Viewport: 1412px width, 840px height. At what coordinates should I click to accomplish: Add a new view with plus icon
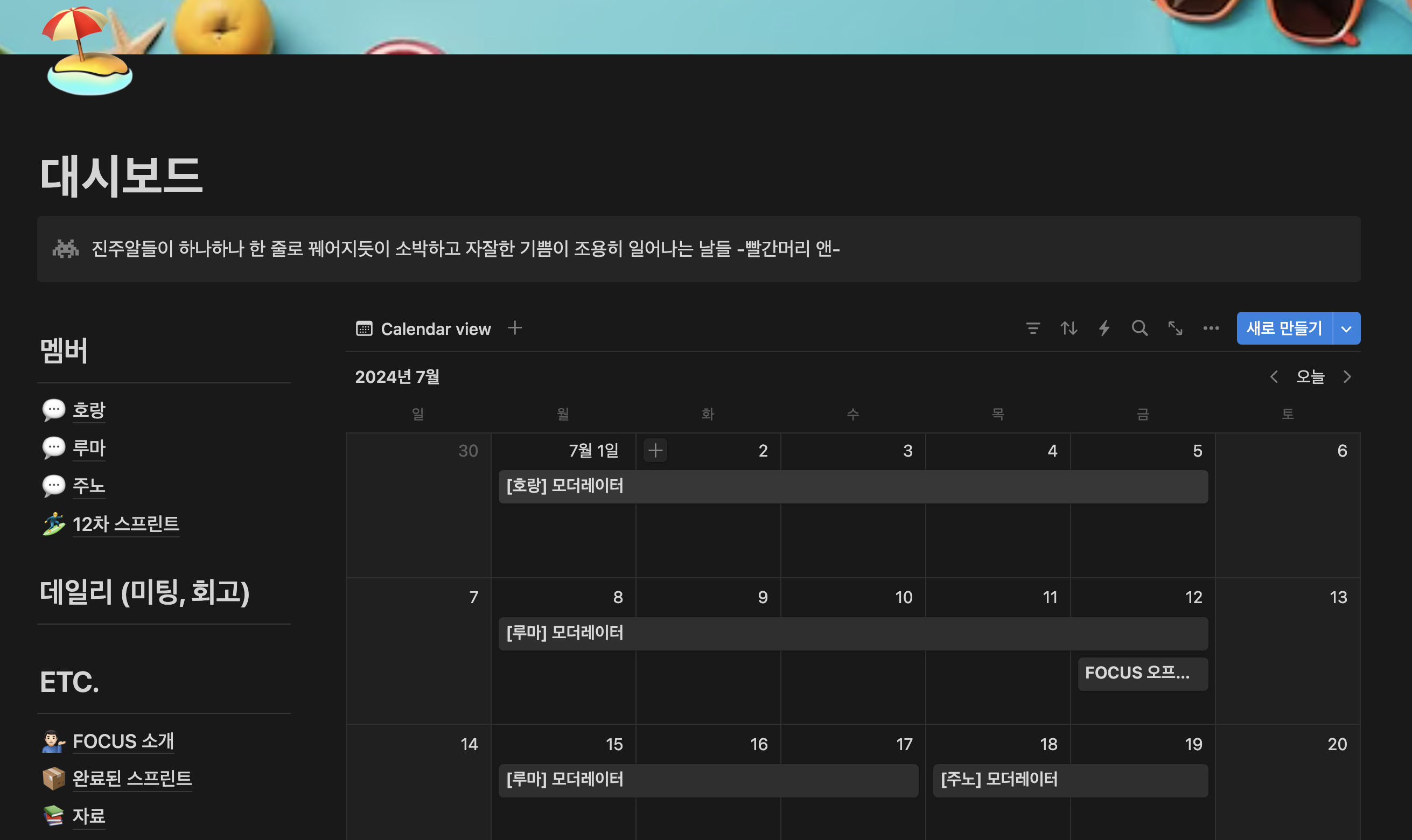coord(514,328)
